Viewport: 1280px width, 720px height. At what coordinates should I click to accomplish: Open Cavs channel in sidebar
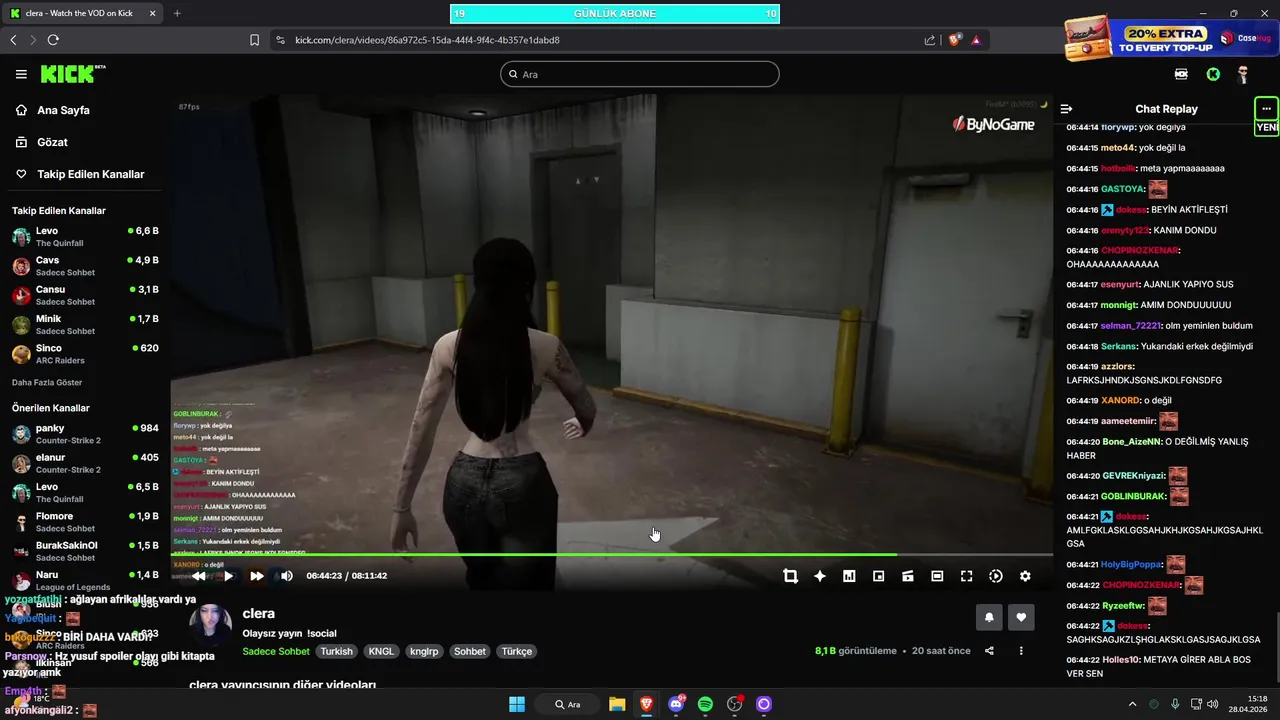click(x=85, y=266)
